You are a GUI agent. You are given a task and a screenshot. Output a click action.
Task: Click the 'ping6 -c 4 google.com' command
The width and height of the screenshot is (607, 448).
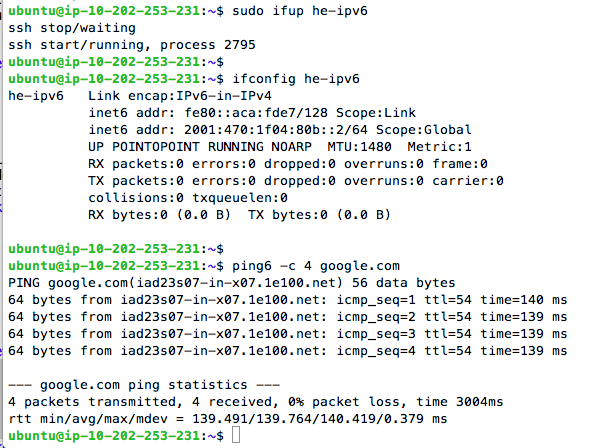(x=319, y=266)
